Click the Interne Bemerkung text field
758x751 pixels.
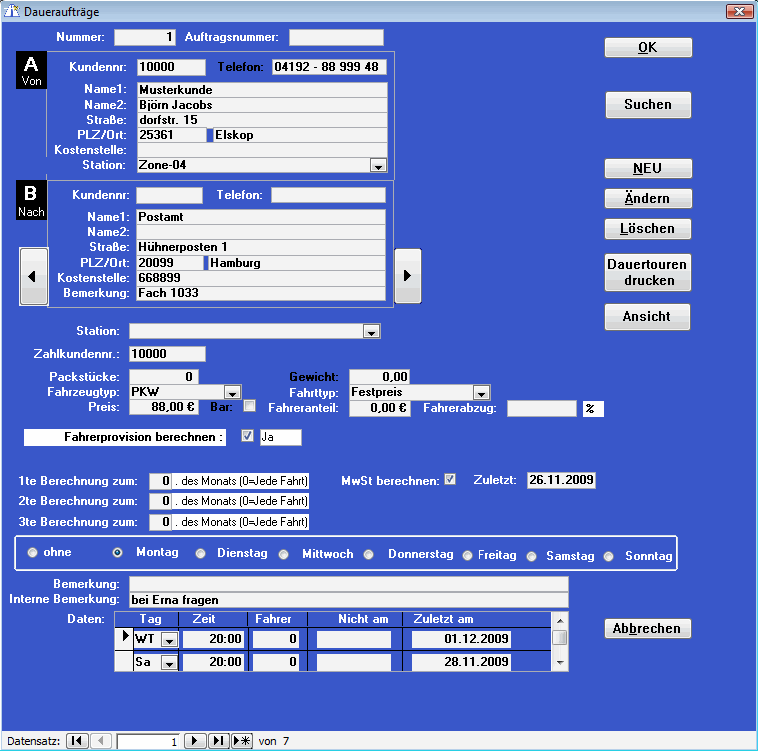[348, 600]
